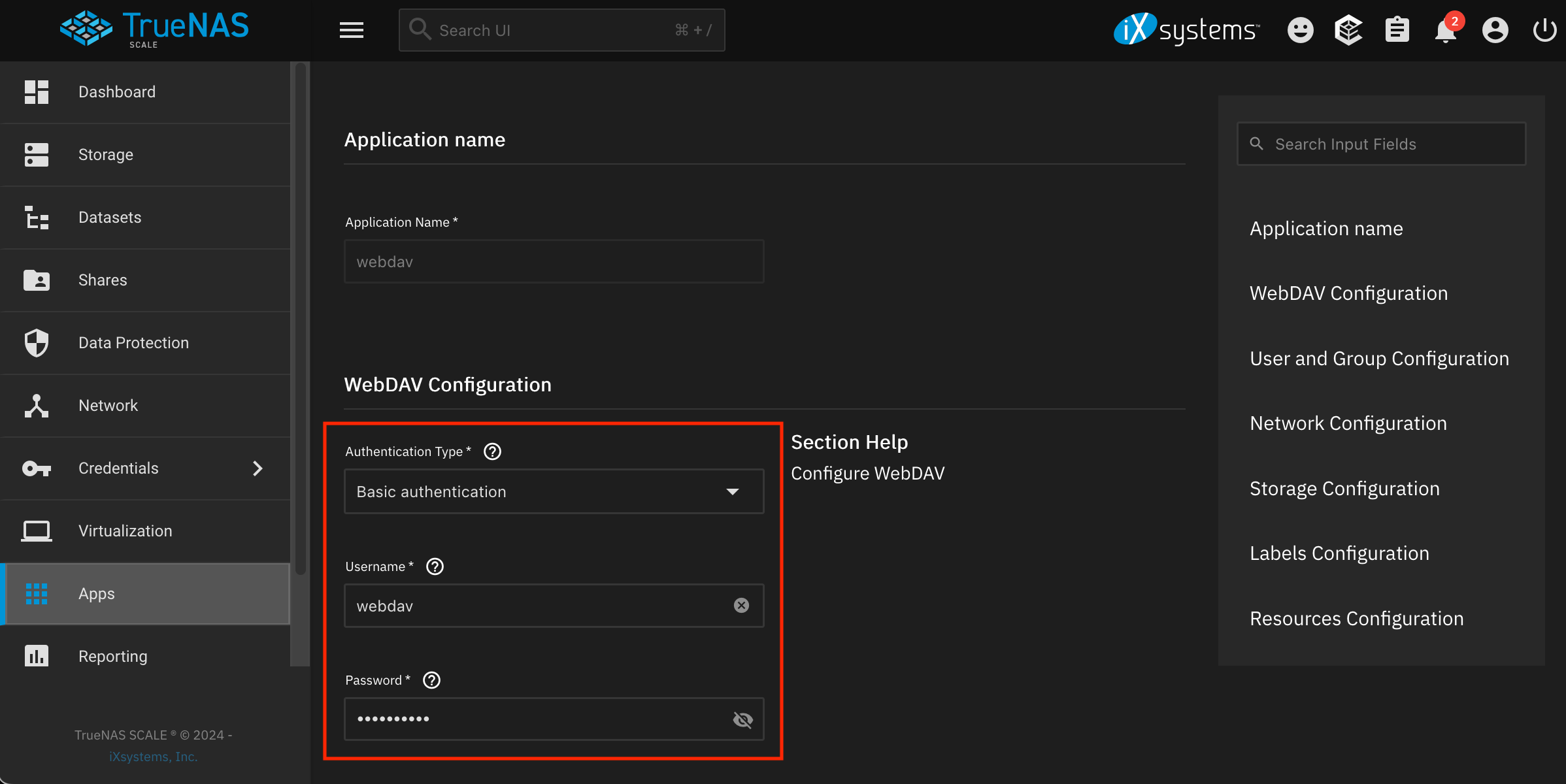Click the Application Name input field
The width and height of the screenshot is (1566, 784).
point(554,261)
